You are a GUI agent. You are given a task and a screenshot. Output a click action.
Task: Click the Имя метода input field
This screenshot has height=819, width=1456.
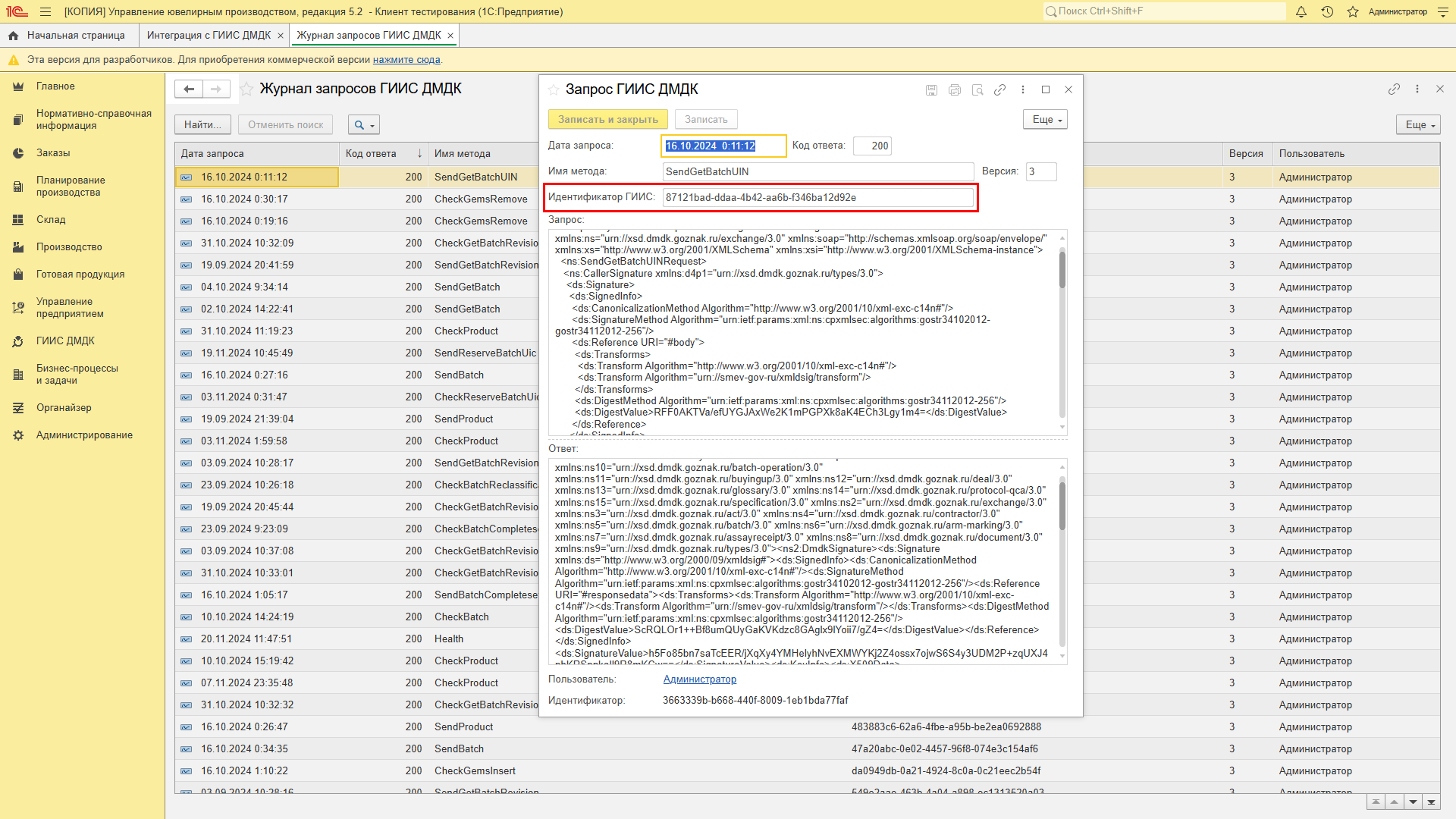(817, 171)
